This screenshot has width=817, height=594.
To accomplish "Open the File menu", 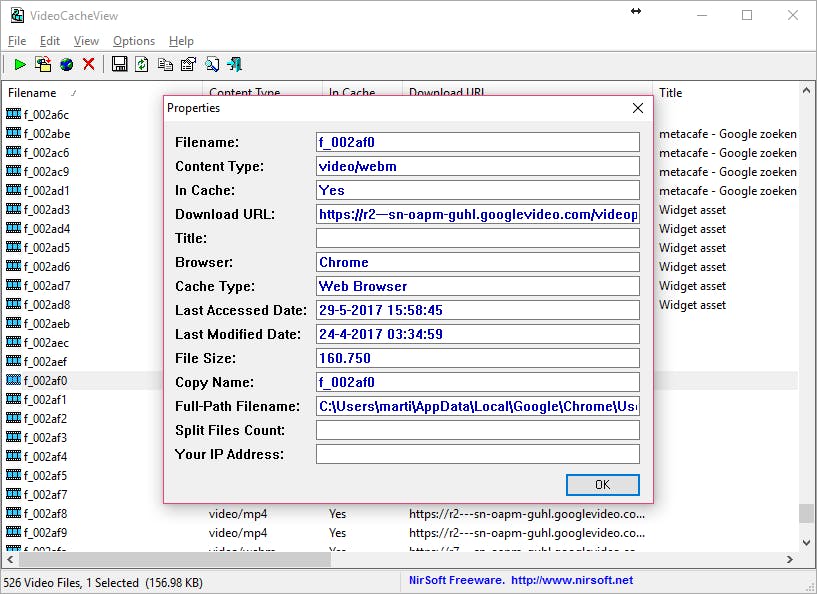I will pyautogui.click(x=17, y=41).
